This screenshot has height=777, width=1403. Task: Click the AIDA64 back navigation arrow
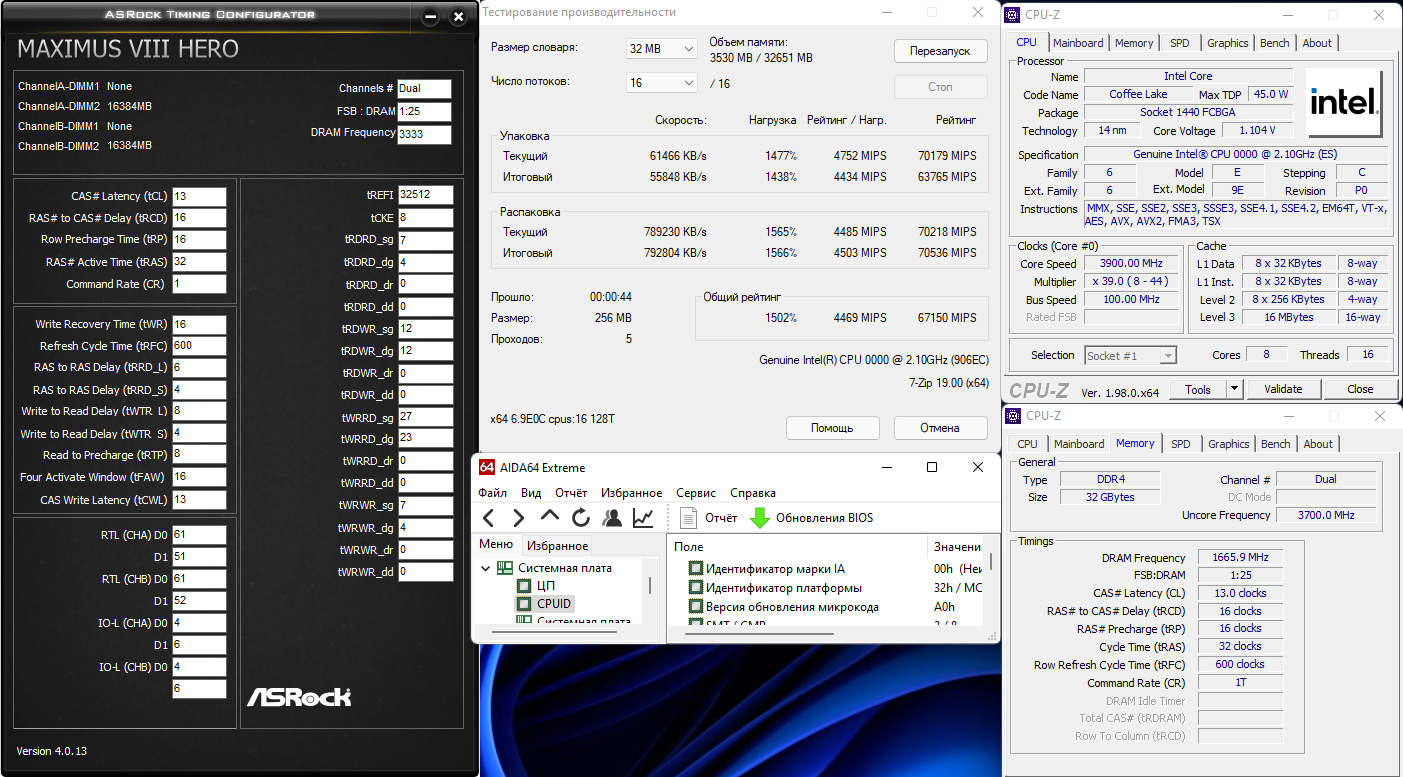pos(488,518)
